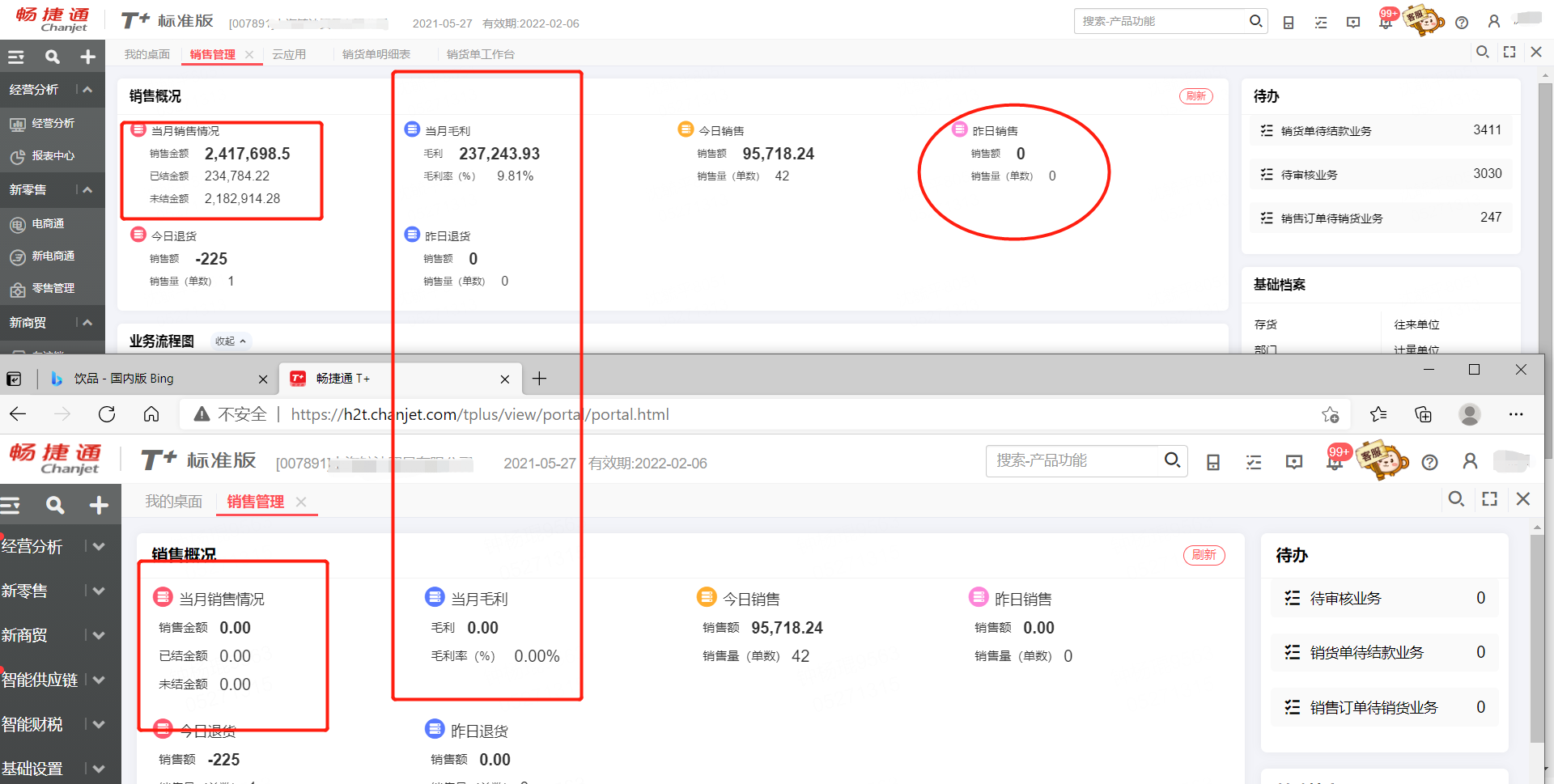The width and height of the screenshot is (1554, 784).
Task: Click 刷新 button in top window 销售概况
Action: [x=1196, y=96]
